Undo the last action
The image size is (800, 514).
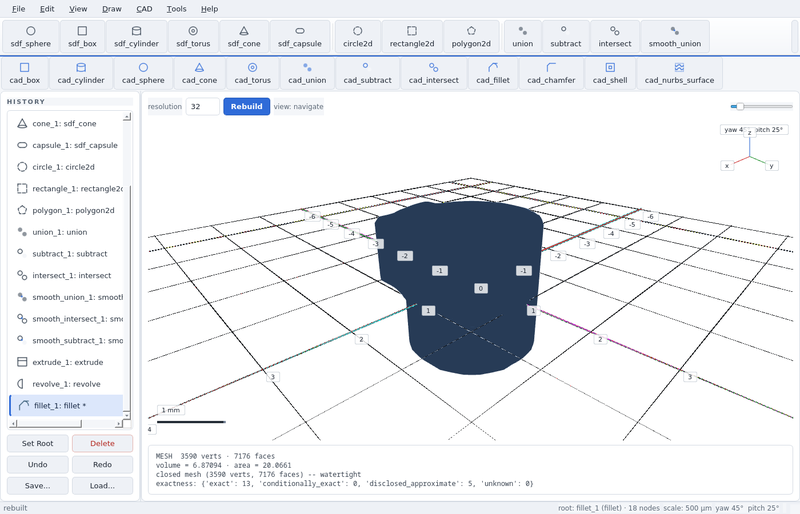[38, 464]
